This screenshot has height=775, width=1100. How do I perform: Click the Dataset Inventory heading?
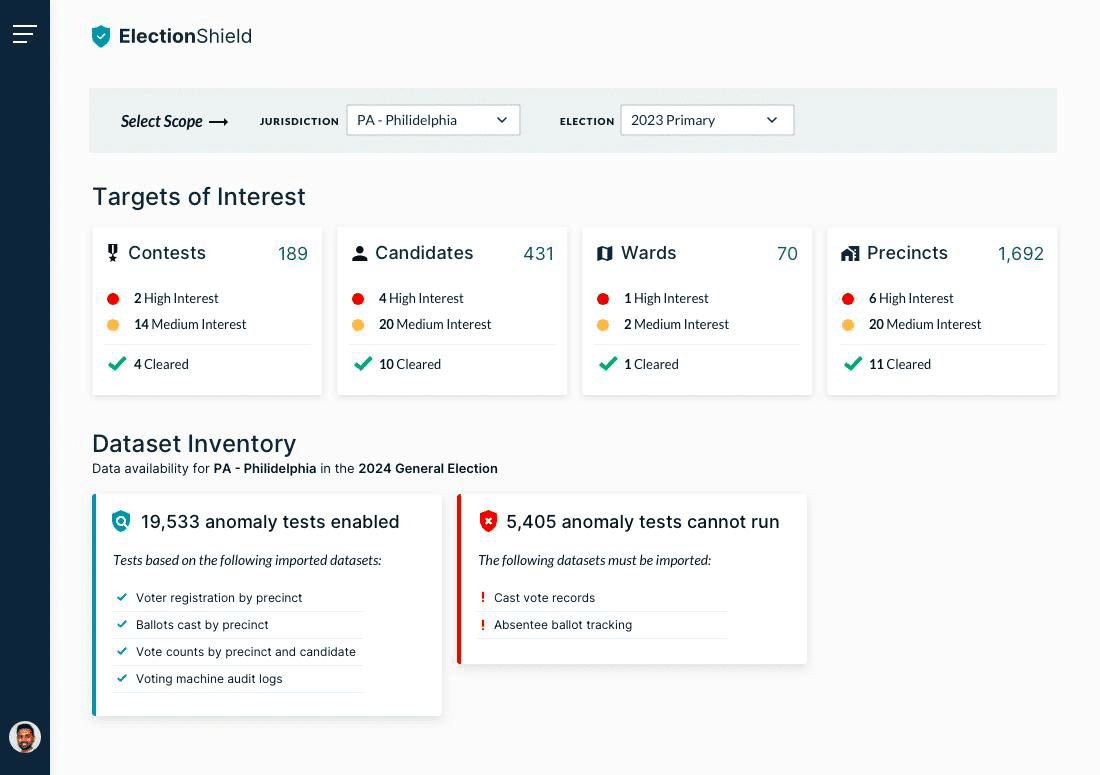(194, 443)
